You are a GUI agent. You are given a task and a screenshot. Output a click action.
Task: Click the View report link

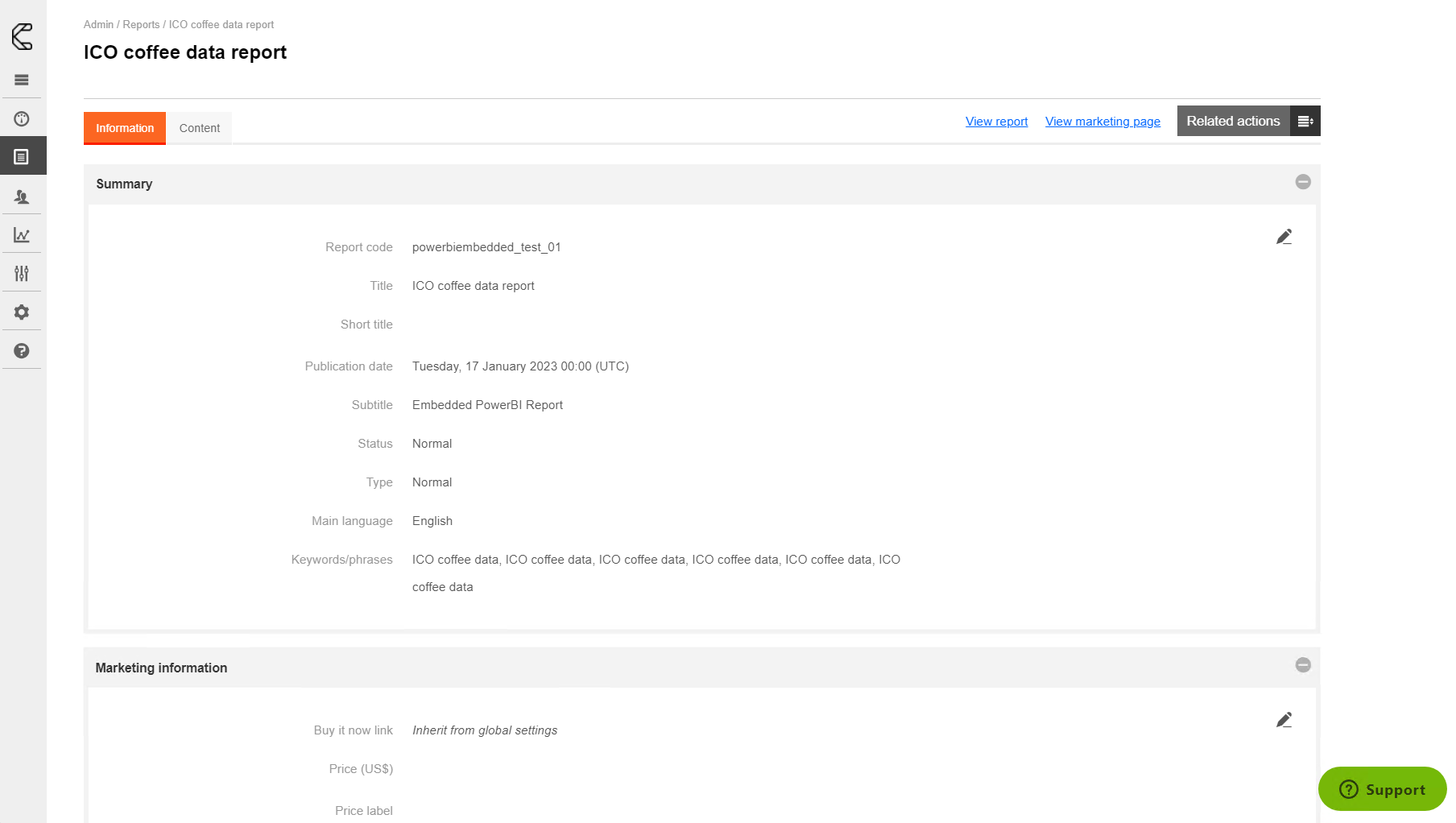tap(996, 122)
